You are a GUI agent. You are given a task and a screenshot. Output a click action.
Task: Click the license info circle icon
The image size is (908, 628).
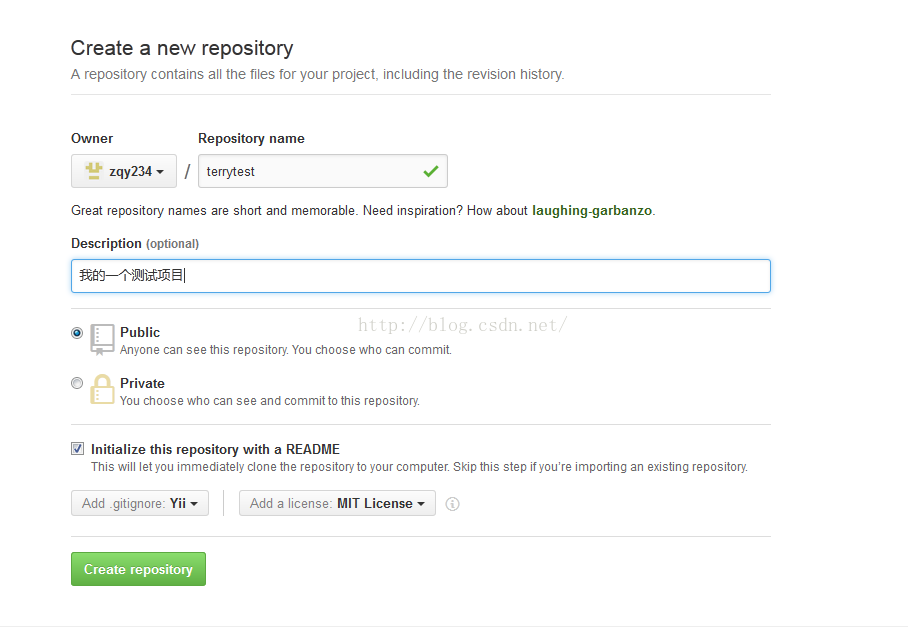coord(452,504)
